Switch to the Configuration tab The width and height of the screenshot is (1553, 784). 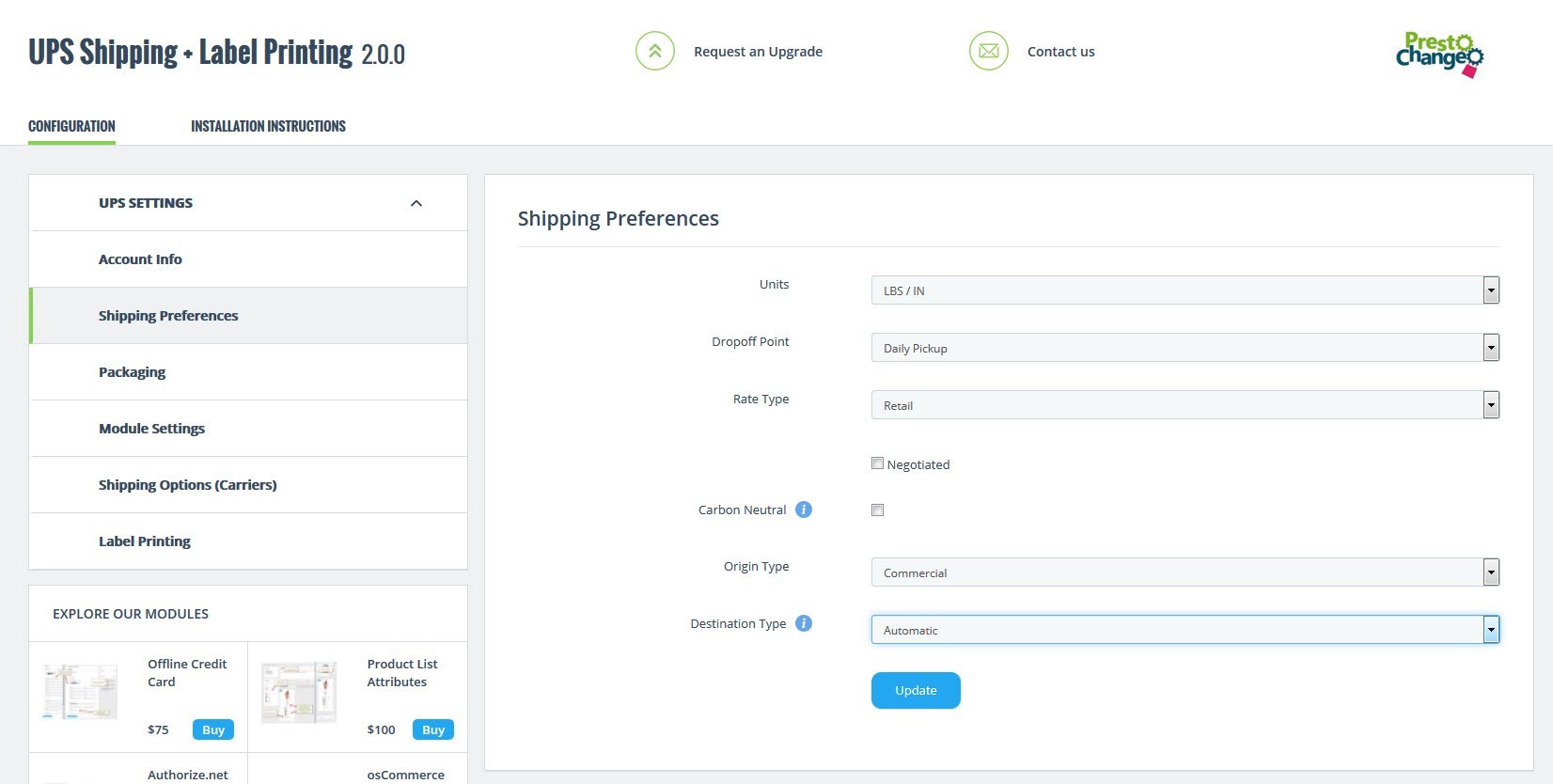tap(71, 126)
